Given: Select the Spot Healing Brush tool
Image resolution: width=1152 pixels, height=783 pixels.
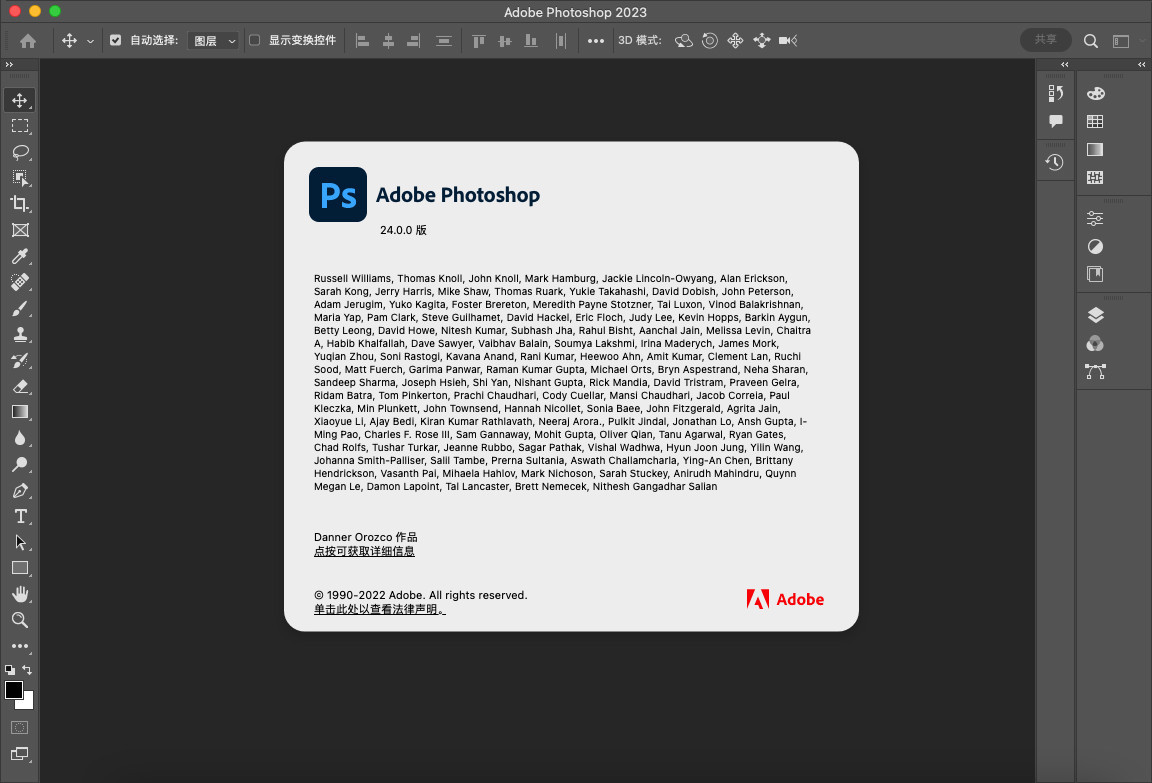Looking at the screenshot, I should coord(20,282).
